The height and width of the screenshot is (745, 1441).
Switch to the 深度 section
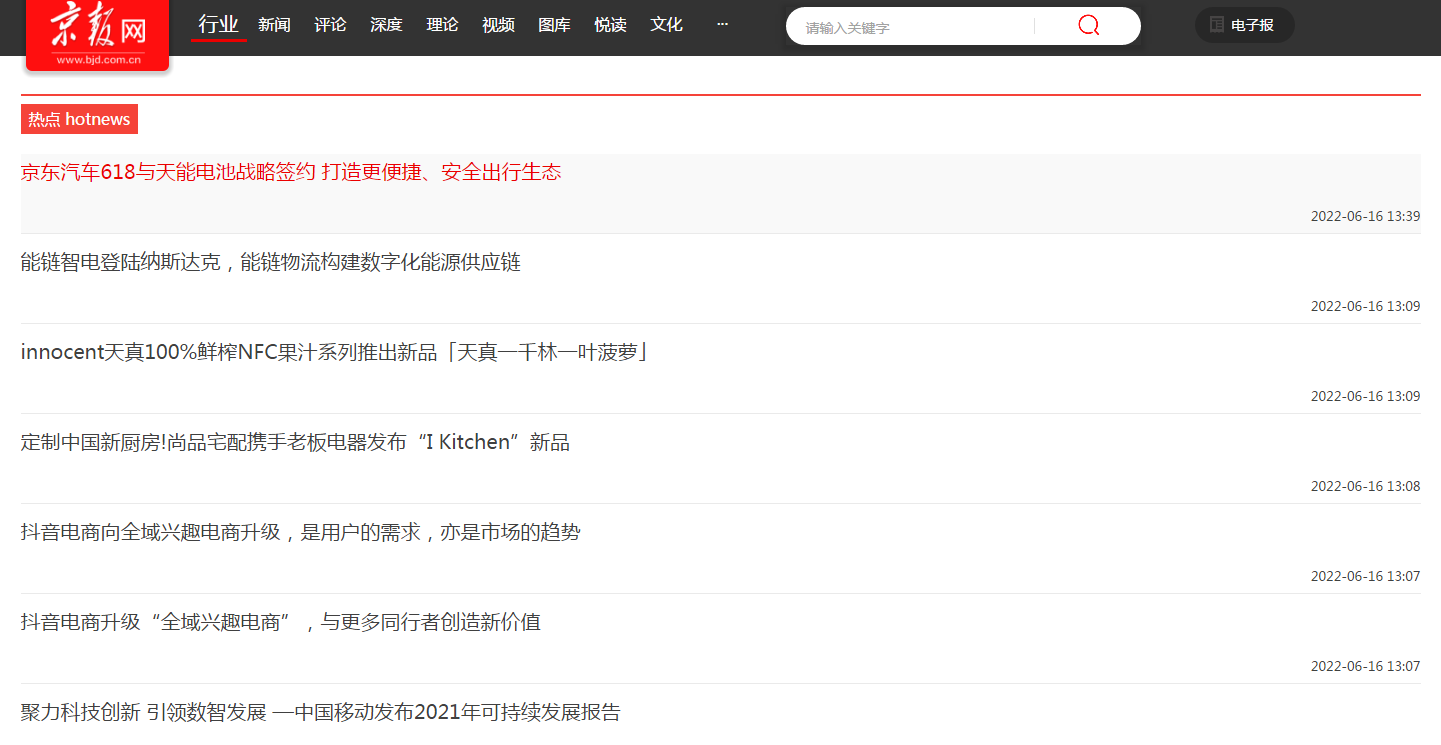pos(386,25)
